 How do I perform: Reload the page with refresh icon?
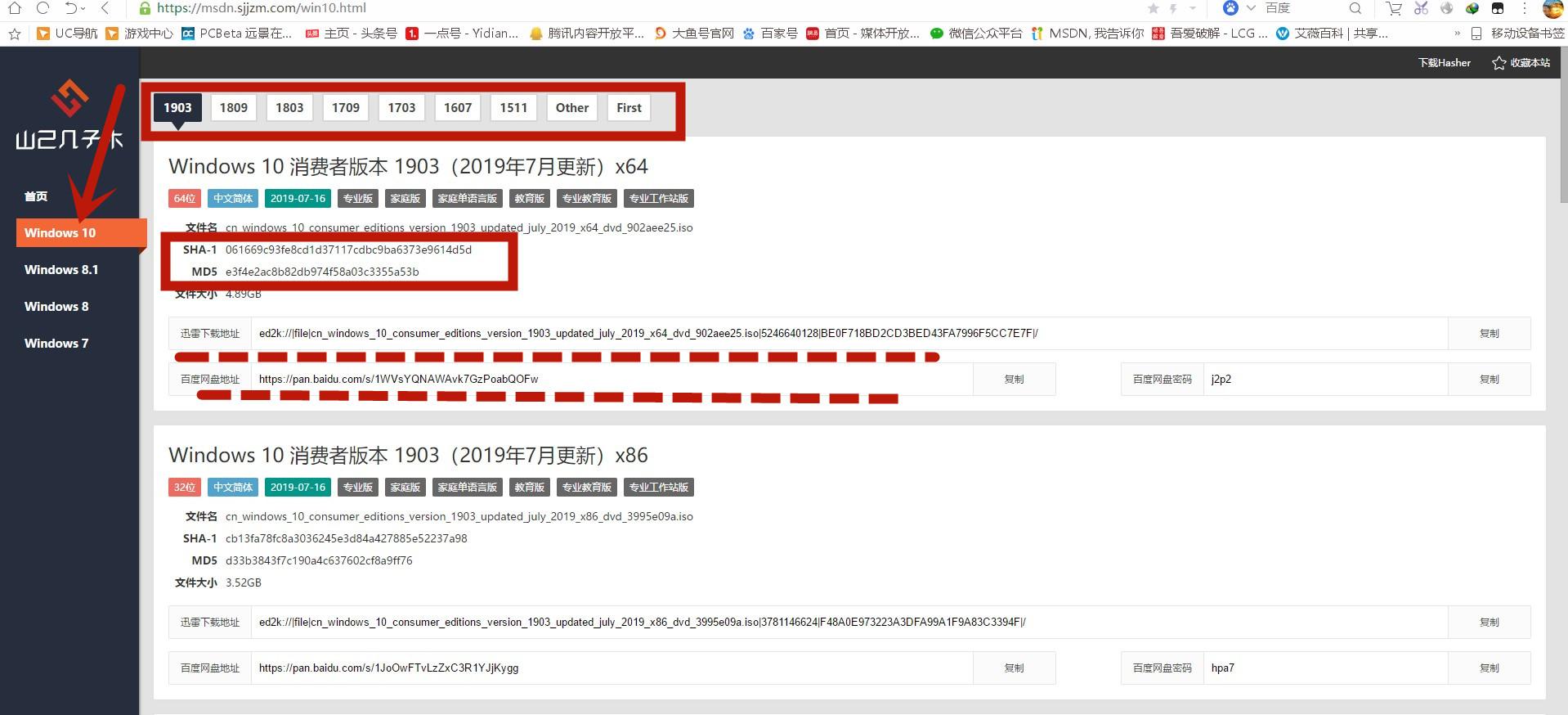43,8
